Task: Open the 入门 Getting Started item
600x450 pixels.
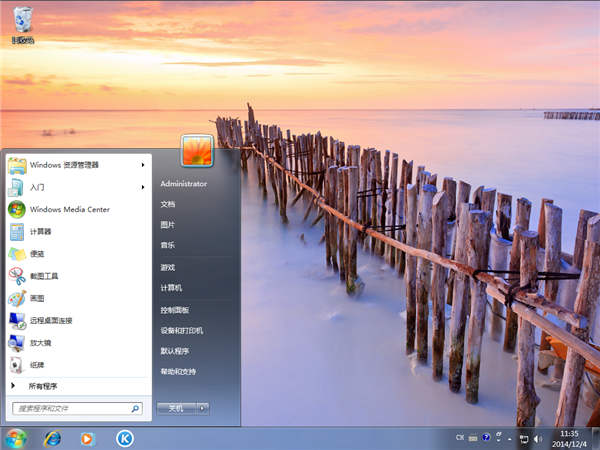Action: 77,187
